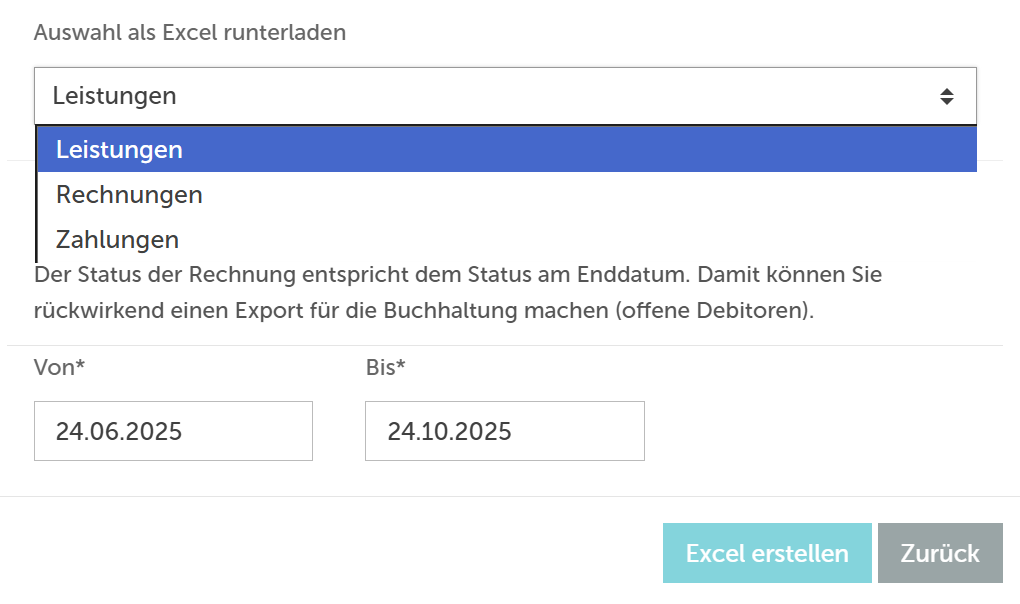Click the Bis* field label
The height and width of the screenshot is (604, 1020).
[386, 368]
